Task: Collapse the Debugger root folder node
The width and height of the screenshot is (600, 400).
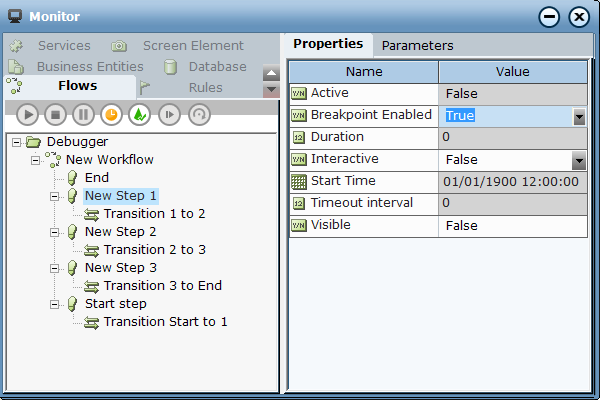Action: (x=16, y=142)
